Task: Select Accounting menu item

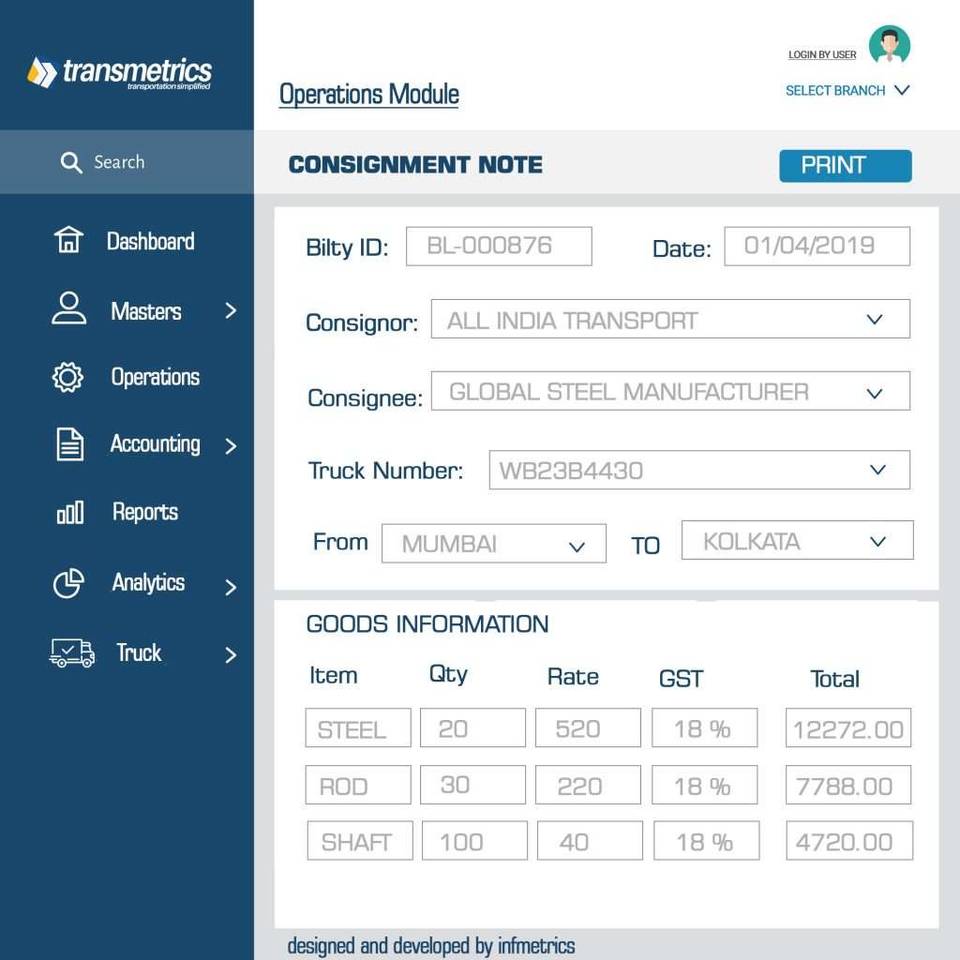Action: pyautogui.click(x=156, y=444)
